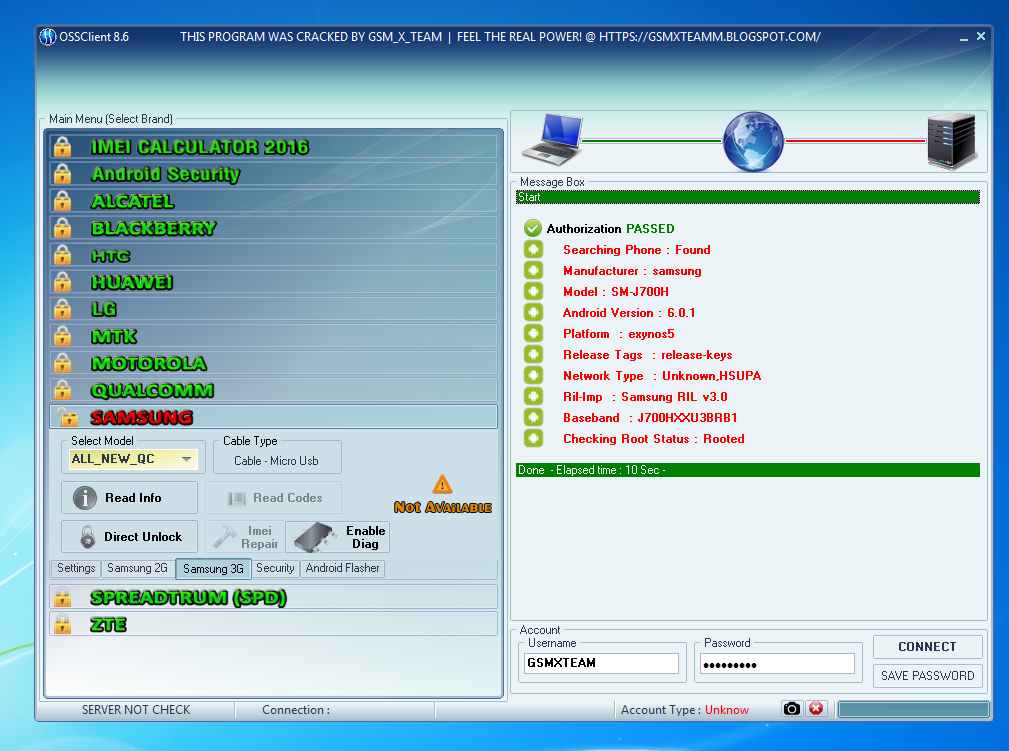The width and height of the screenshot is (1009, 751).
Task: Click the status bar progress indicator
Action: [913, 709]
